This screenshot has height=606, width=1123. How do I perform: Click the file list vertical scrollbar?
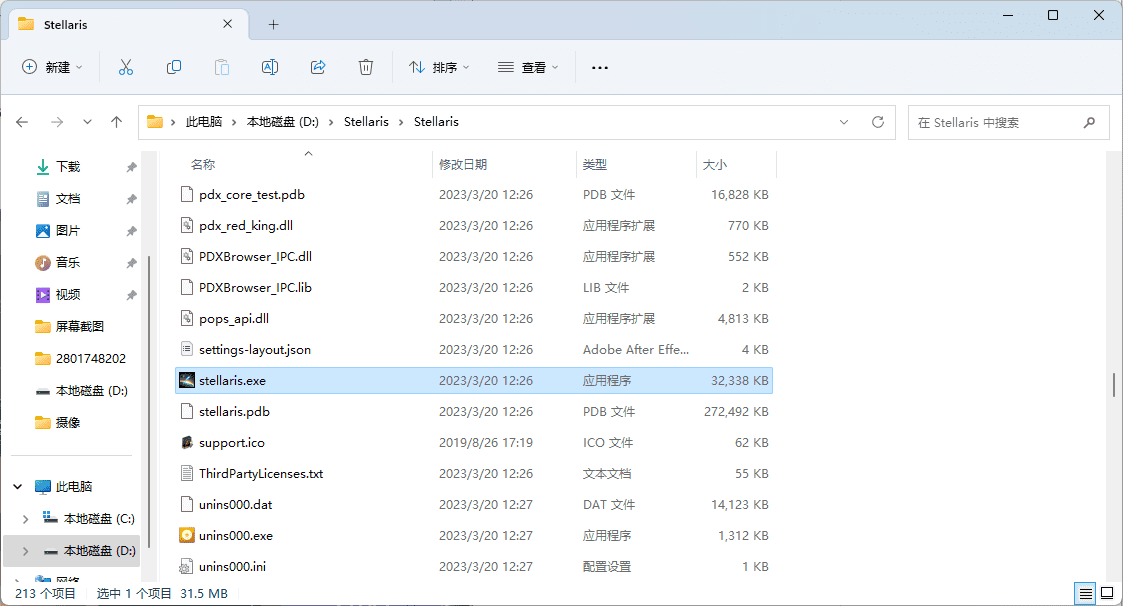point(1114,385)
